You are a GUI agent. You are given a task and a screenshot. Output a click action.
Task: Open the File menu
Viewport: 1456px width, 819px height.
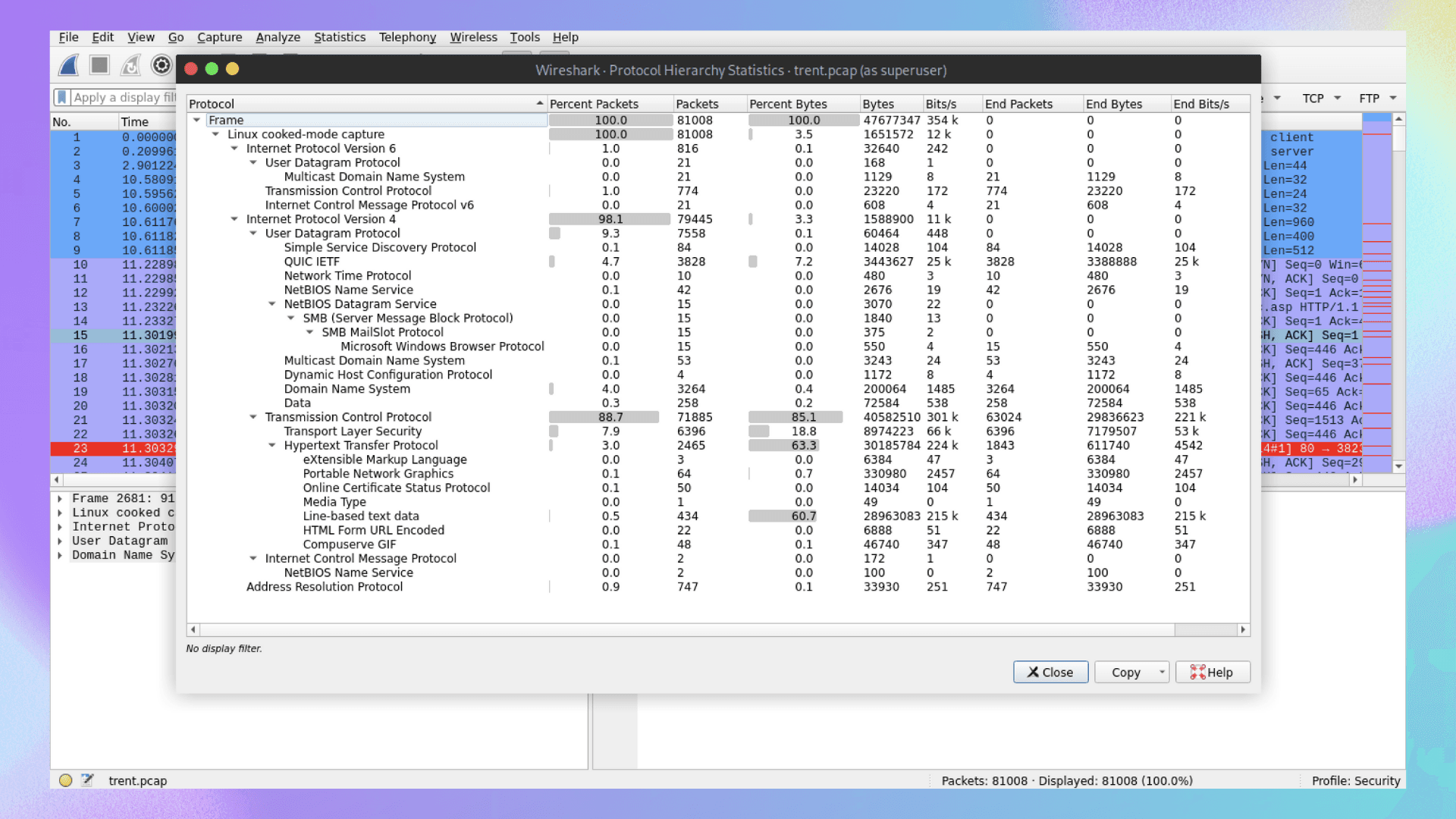point(69,37)
